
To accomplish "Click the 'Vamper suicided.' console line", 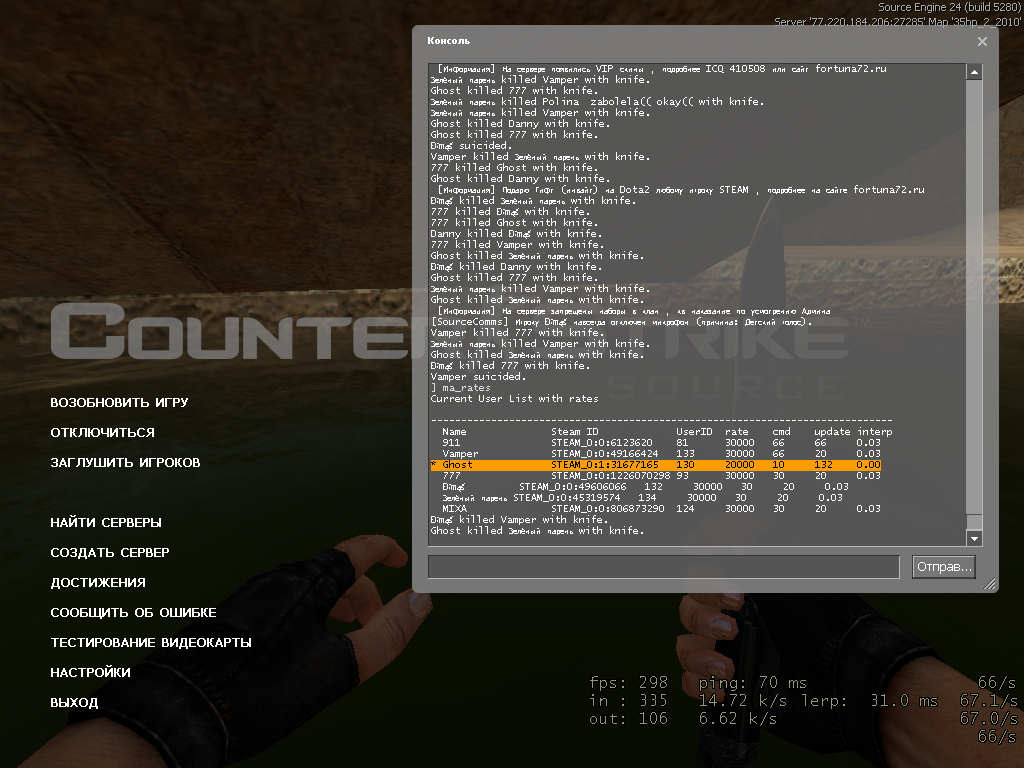I will (x=478, y=377).
